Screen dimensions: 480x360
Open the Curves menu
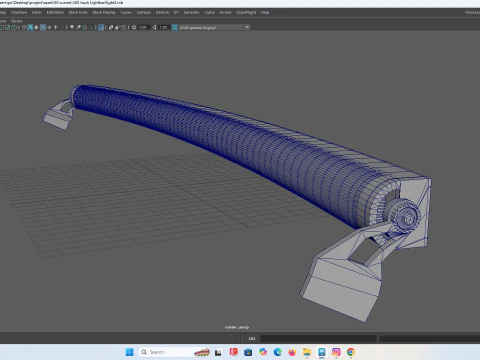pos(126,12)
